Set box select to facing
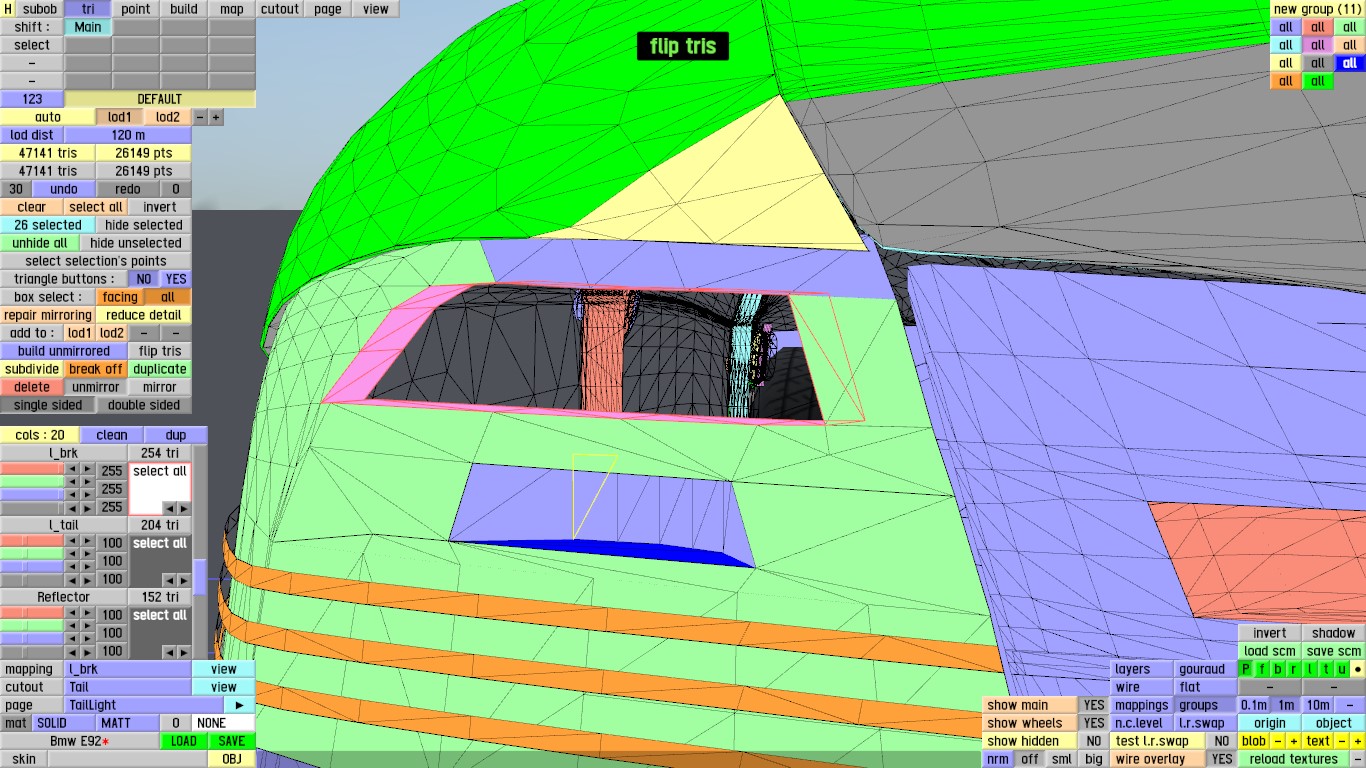The width and height of the screenshot is (1366, 768). pos(120,297)
